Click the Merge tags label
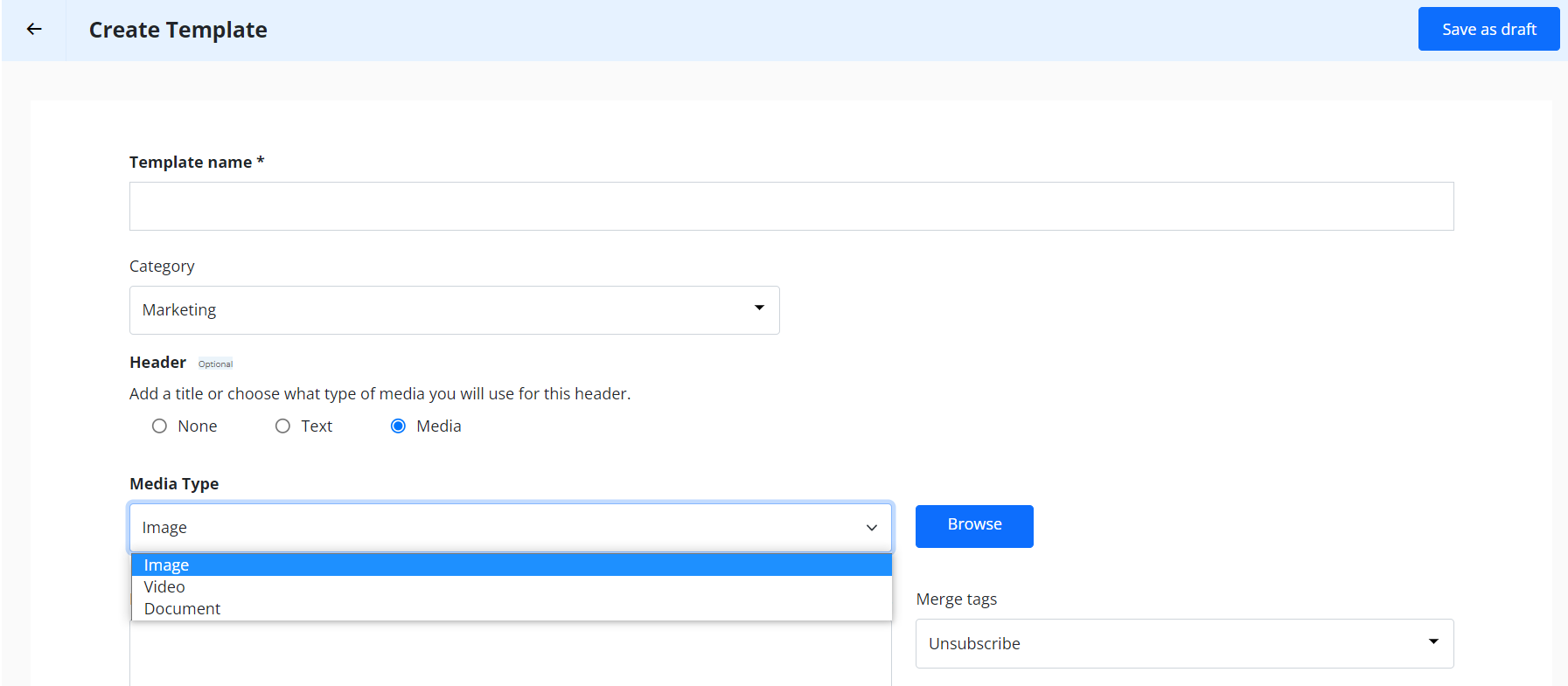 pyautogui.click(x=956, y=599)
